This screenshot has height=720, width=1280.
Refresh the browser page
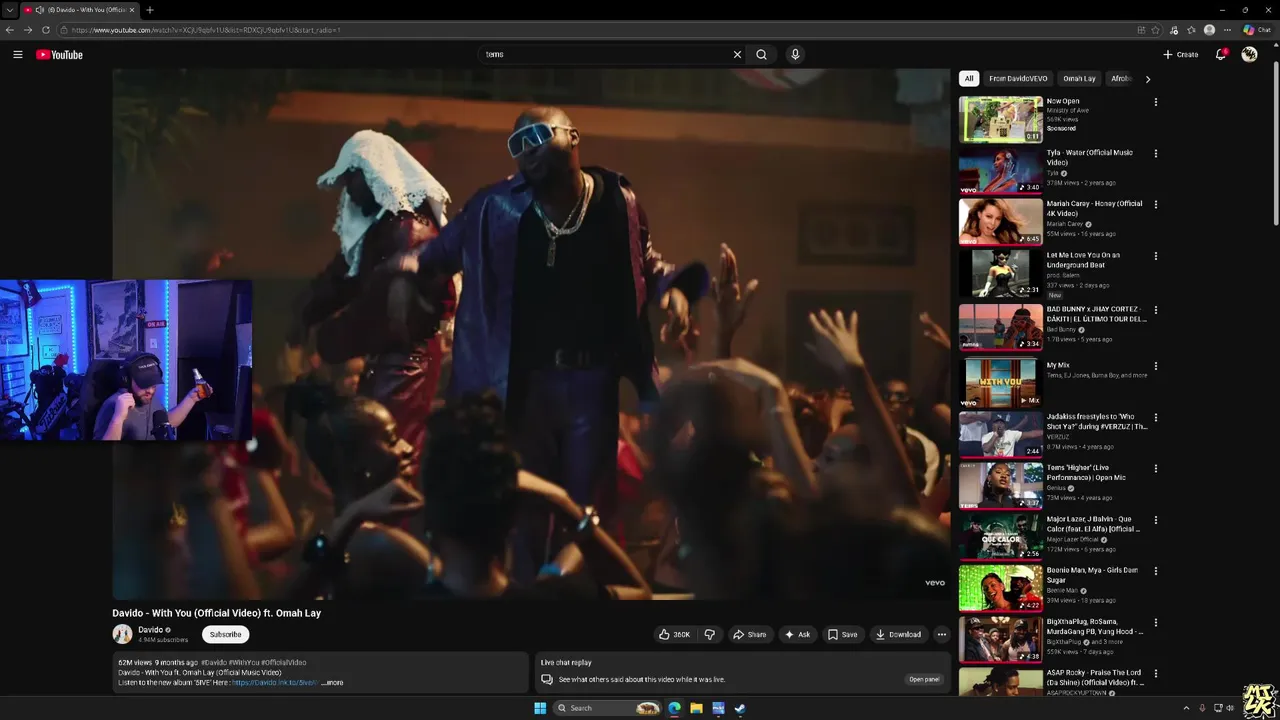point(46,30)
